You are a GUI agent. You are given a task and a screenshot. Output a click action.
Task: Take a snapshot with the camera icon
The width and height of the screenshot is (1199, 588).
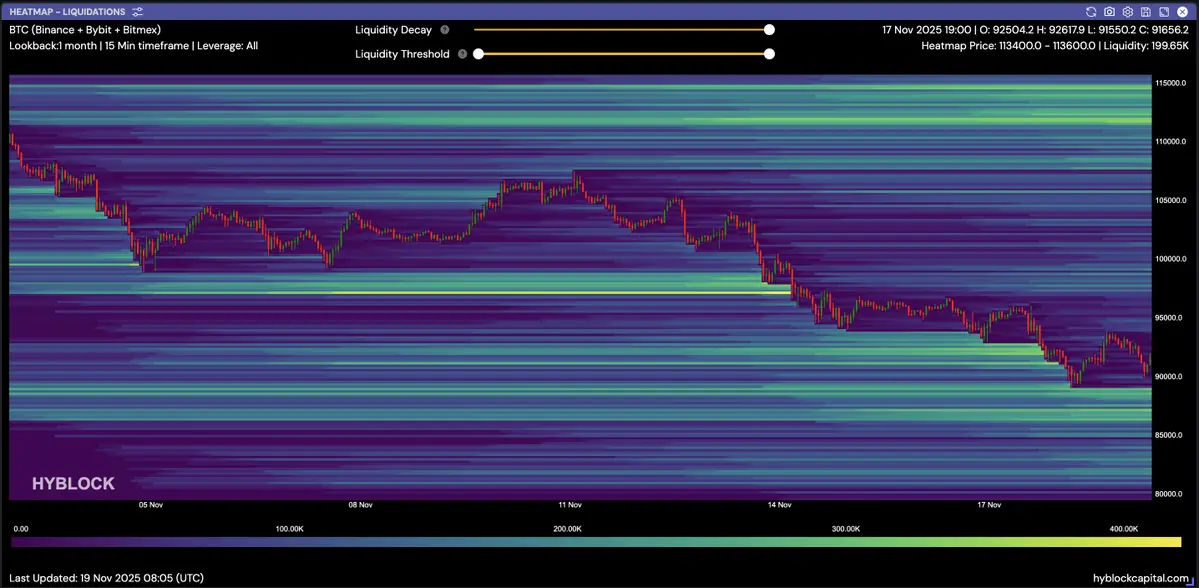pos(1109,12)
